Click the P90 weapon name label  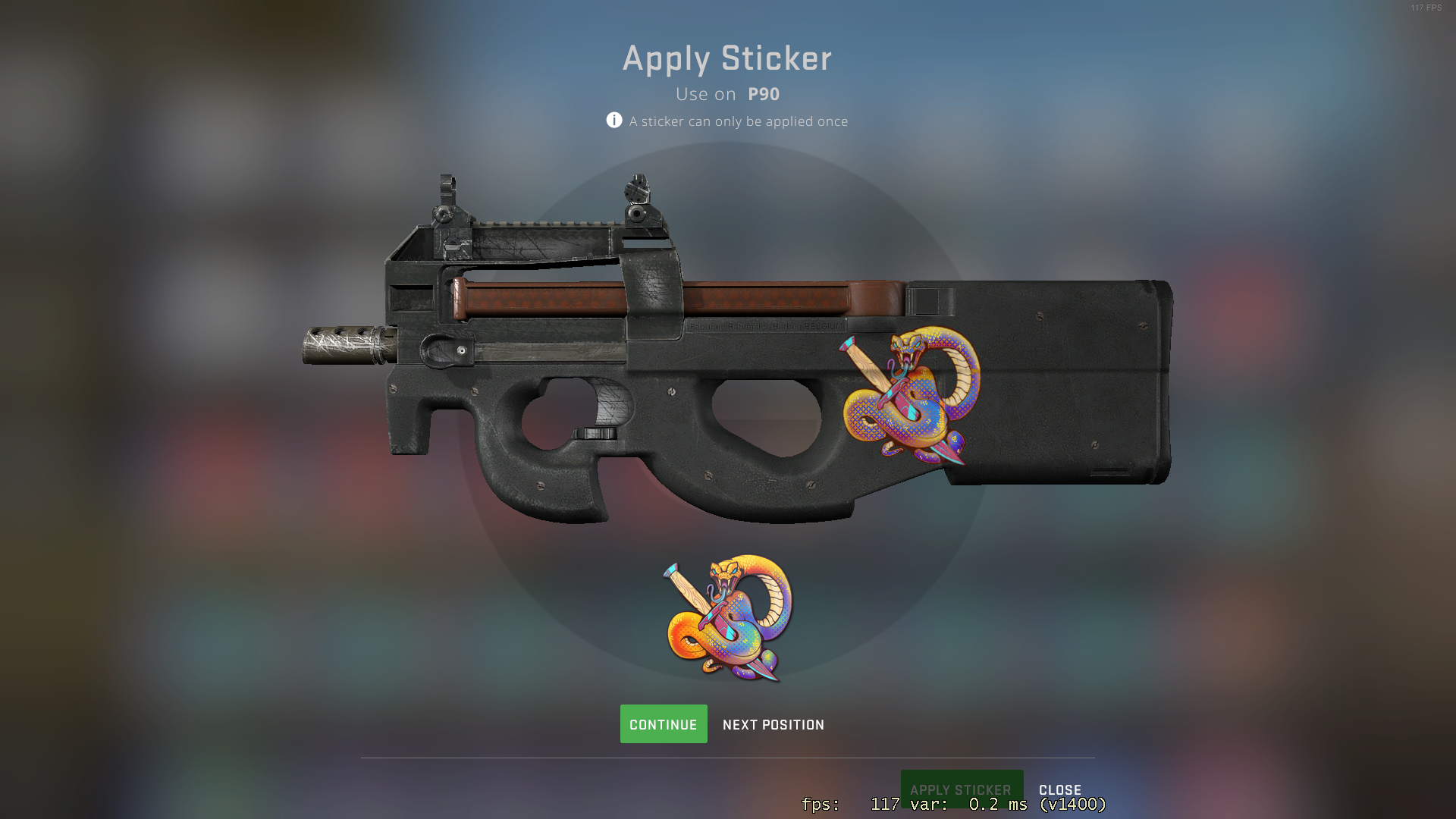764,94
